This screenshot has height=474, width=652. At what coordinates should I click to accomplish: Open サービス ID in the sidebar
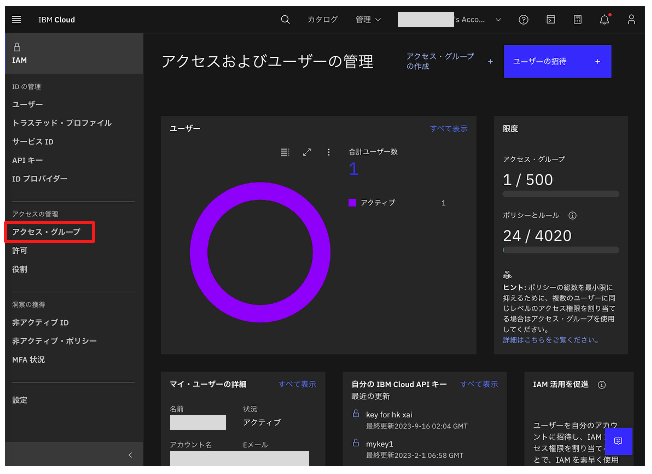pos(33,141)
